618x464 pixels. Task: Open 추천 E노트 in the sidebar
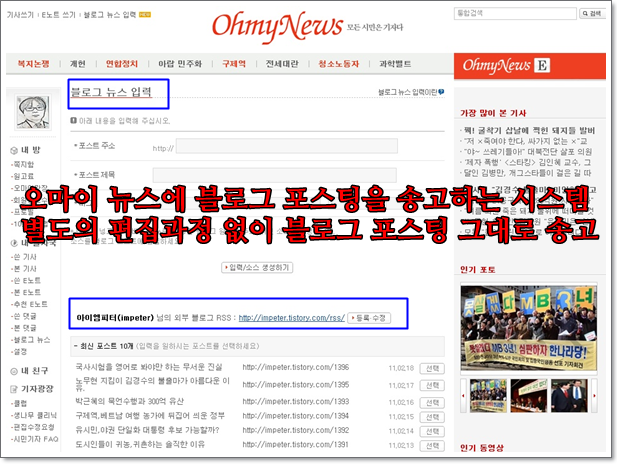tap(30, 304)
